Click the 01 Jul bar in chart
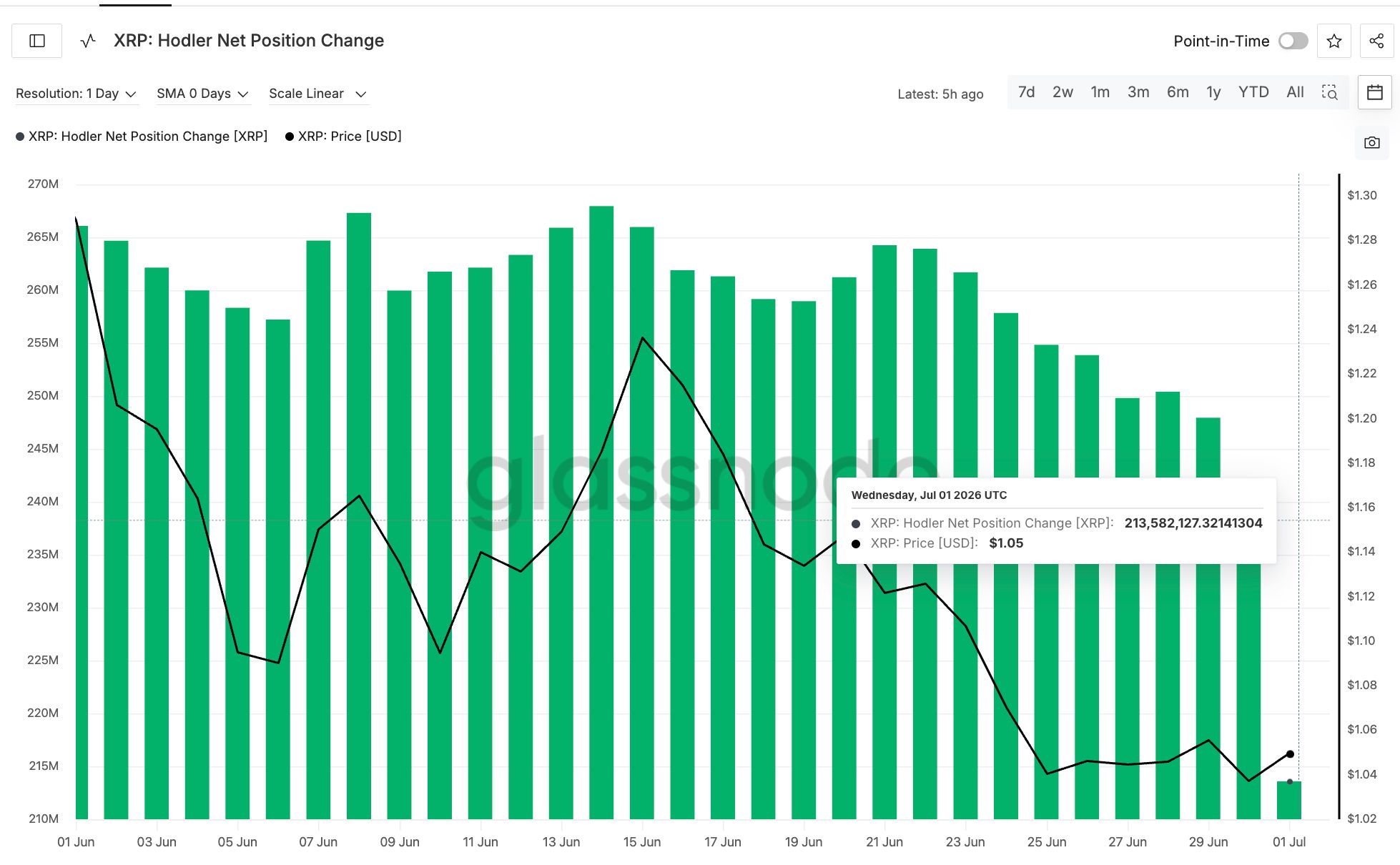This screenshot has height=865, width=1400. [x=1289, y=800]
